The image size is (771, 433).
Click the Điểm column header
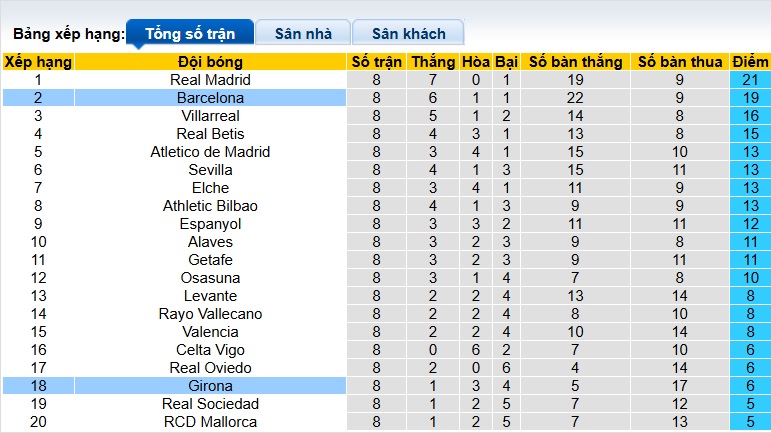750,62
